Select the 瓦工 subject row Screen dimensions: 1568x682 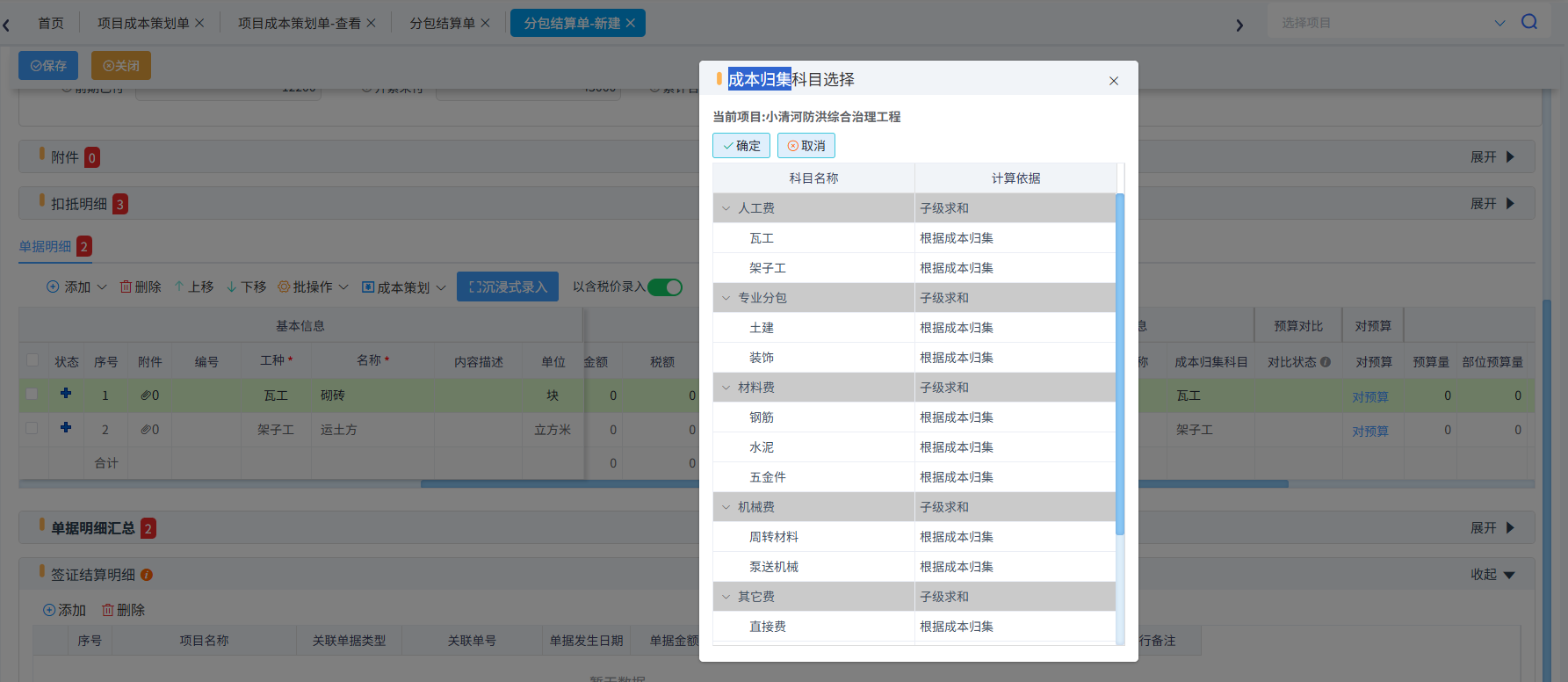click(914, 238)
